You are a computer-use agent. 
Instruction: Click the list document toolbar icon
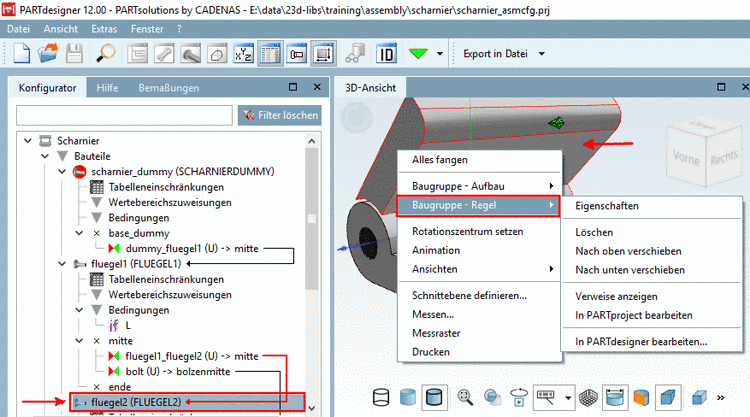(137, 54)
